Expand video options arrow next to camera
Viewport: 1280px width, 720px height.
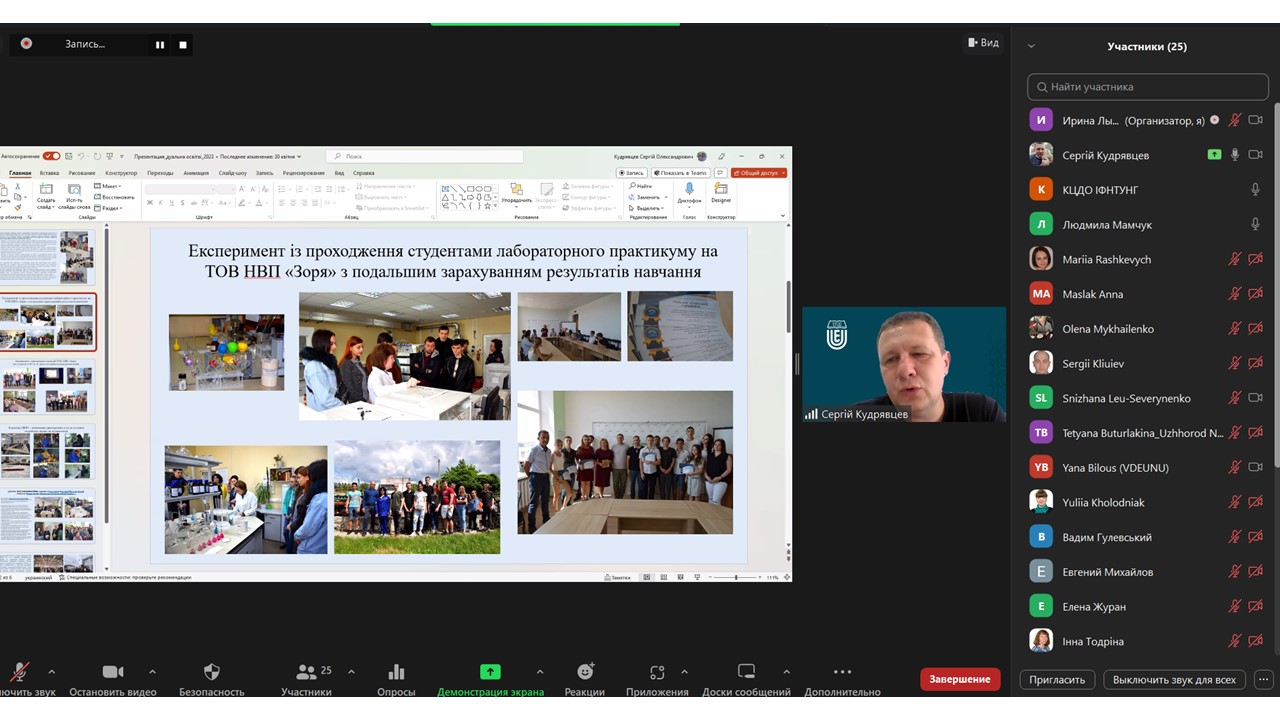coord(152,672)
